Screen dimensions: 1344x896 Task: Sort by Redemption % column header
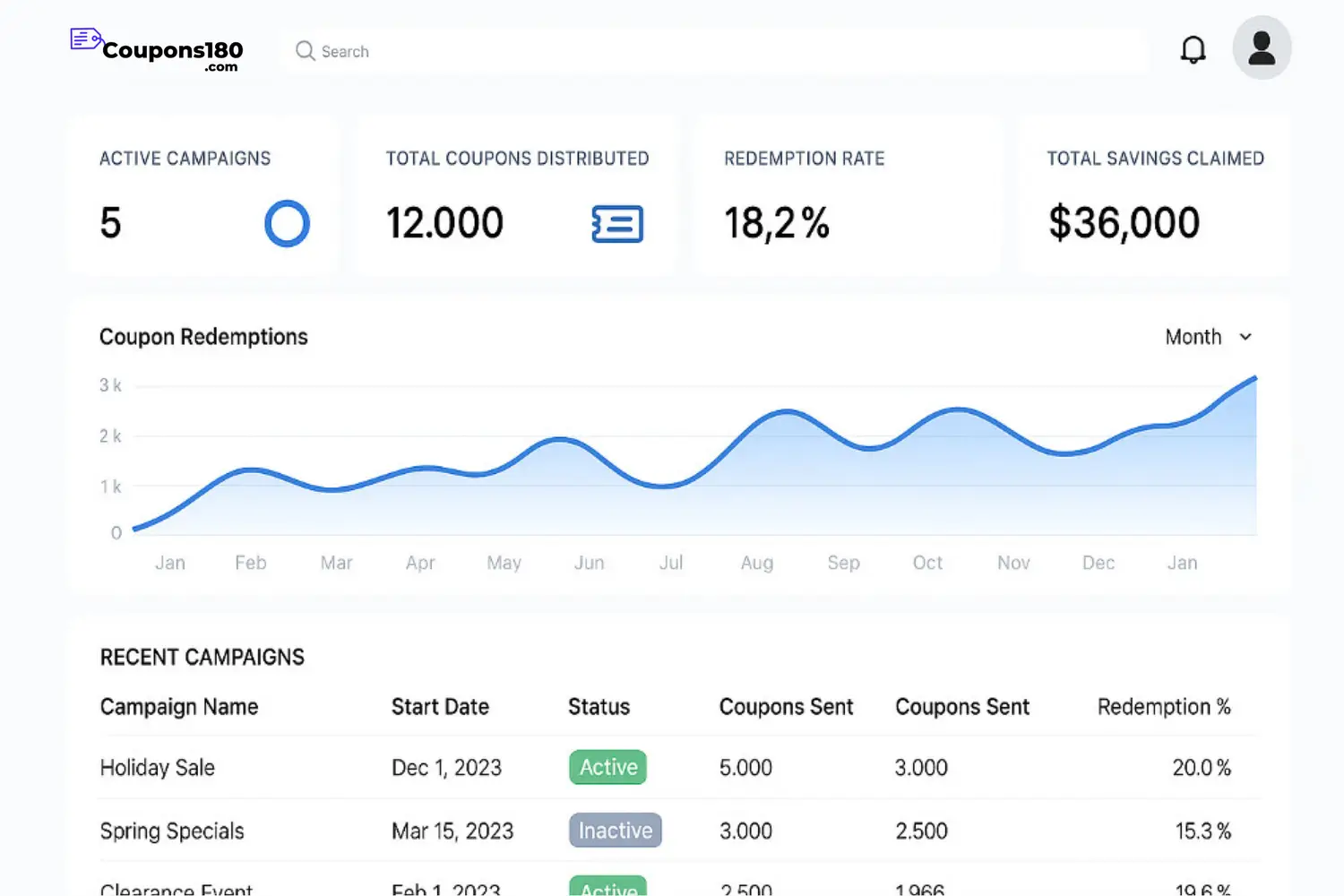click(x=1163, y=707)
